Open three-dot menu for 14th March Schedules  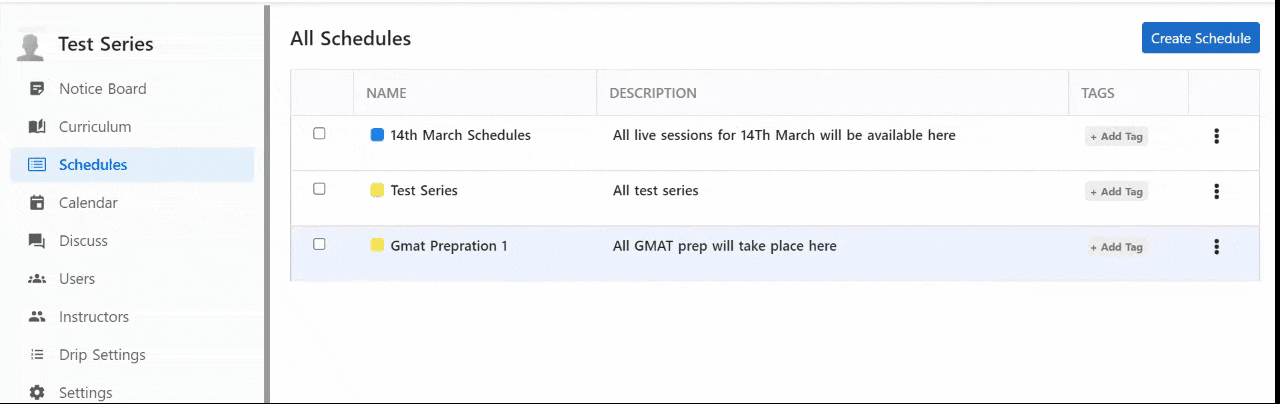pos(1216,136)
